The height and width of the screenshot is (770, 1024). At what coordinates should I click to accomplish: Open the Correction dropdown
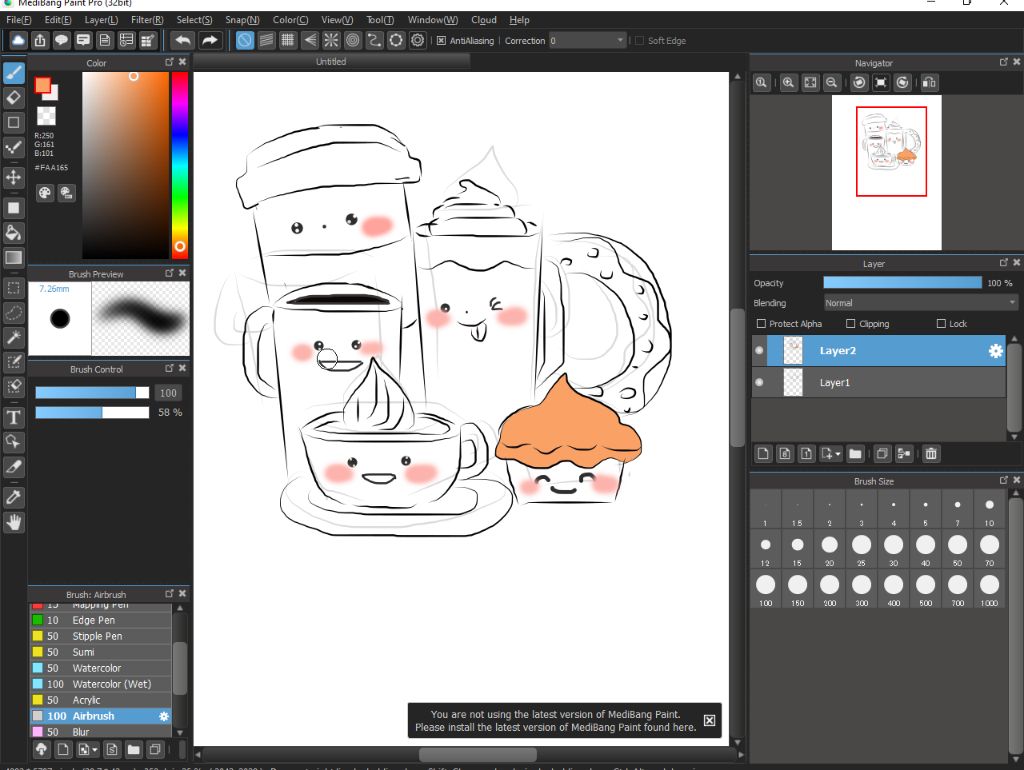[x=588, y=40]
